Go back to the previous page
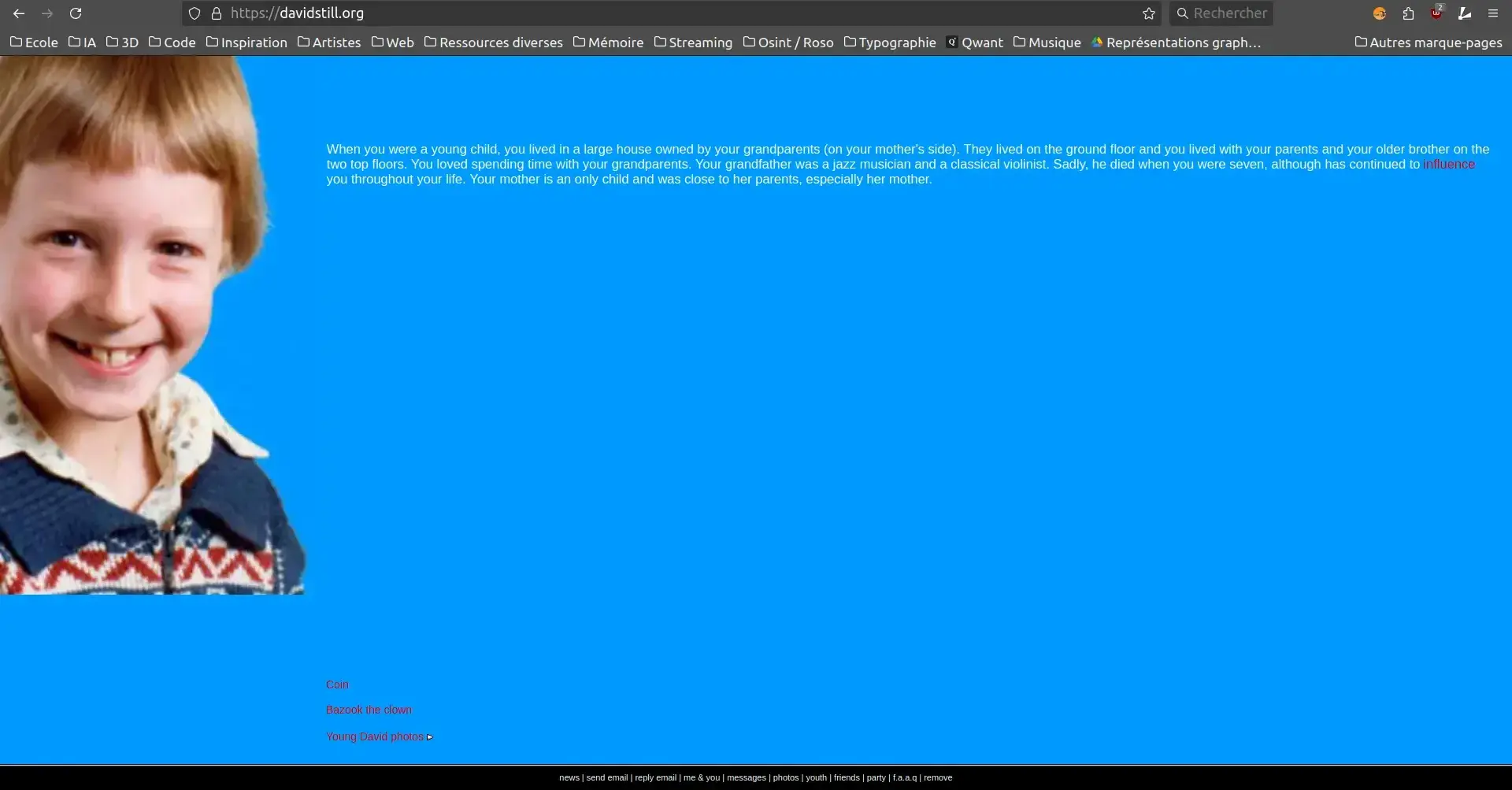Image resolution: width=1512 pixels, height=790 pixels. pos(19,13)
